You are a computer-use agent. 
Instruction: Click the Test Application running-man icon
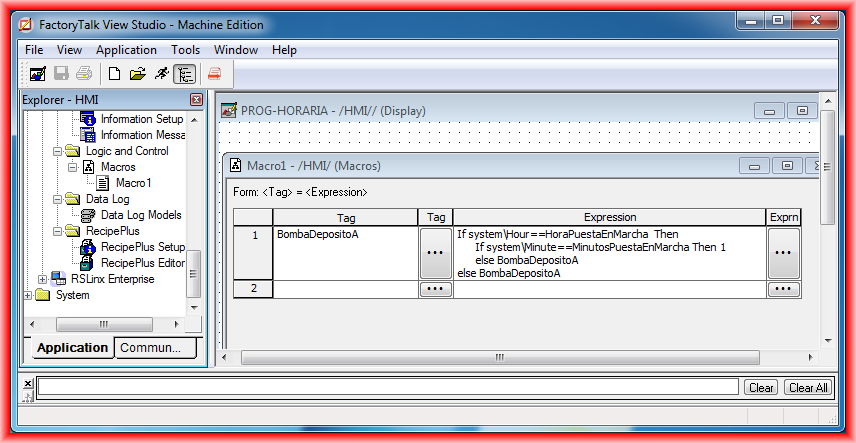(x=161, y=73)
